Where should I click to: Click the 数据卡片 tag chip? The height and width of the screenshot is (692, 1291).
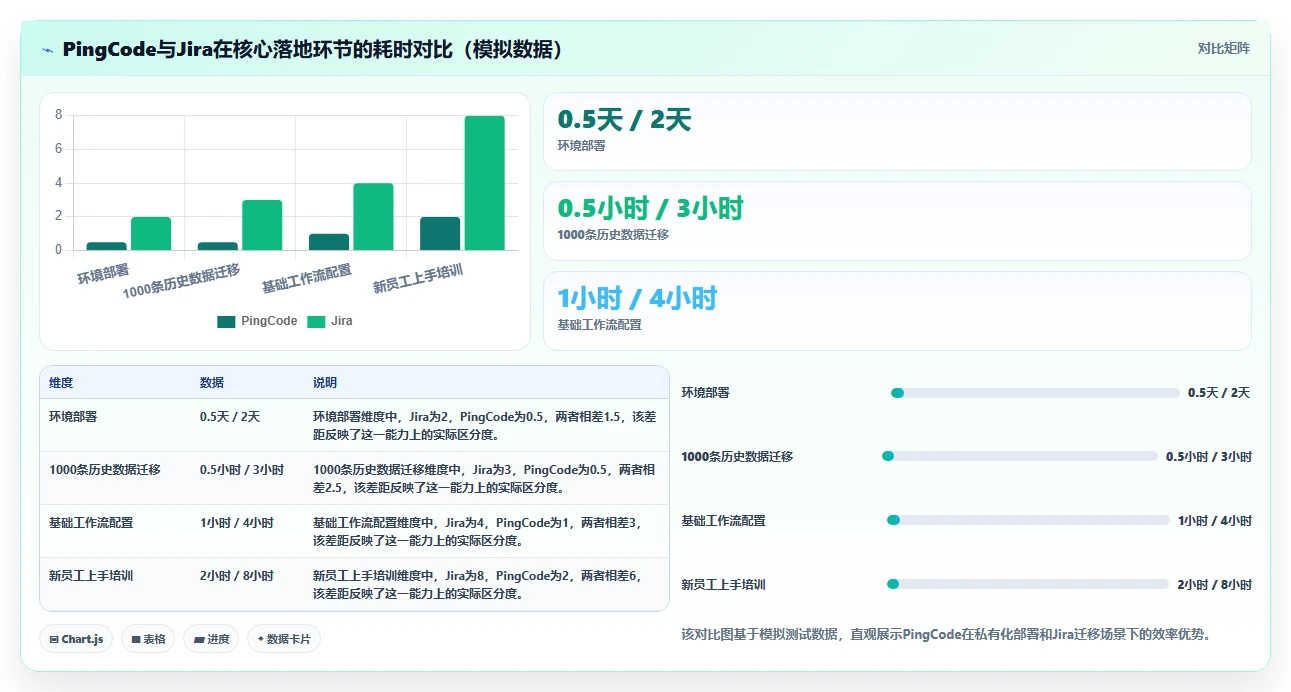(284, 639)
